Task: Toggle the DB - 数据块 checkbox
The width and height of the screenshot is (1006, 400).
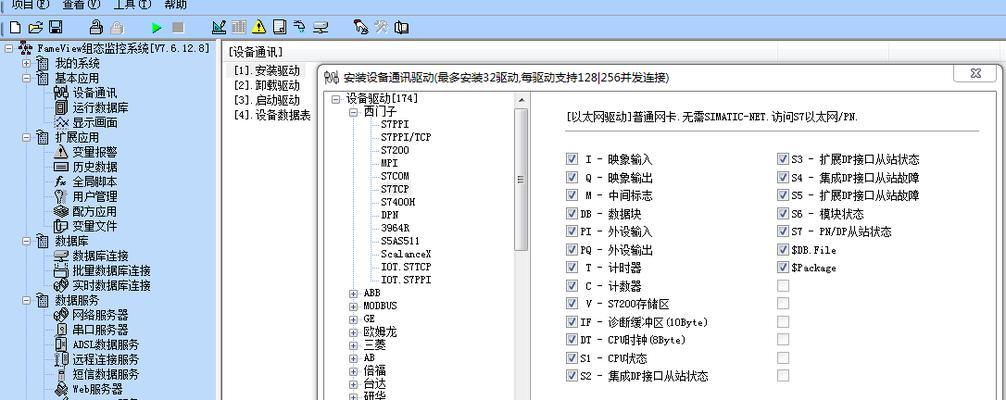Action: tap(572, 213)
